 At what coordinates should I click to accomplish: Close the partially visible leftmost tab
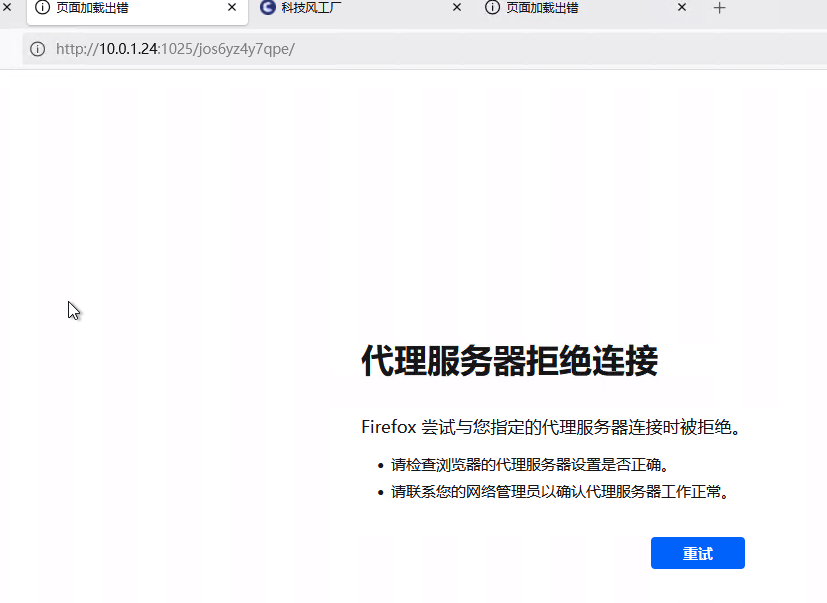click(x=7, y=7)
